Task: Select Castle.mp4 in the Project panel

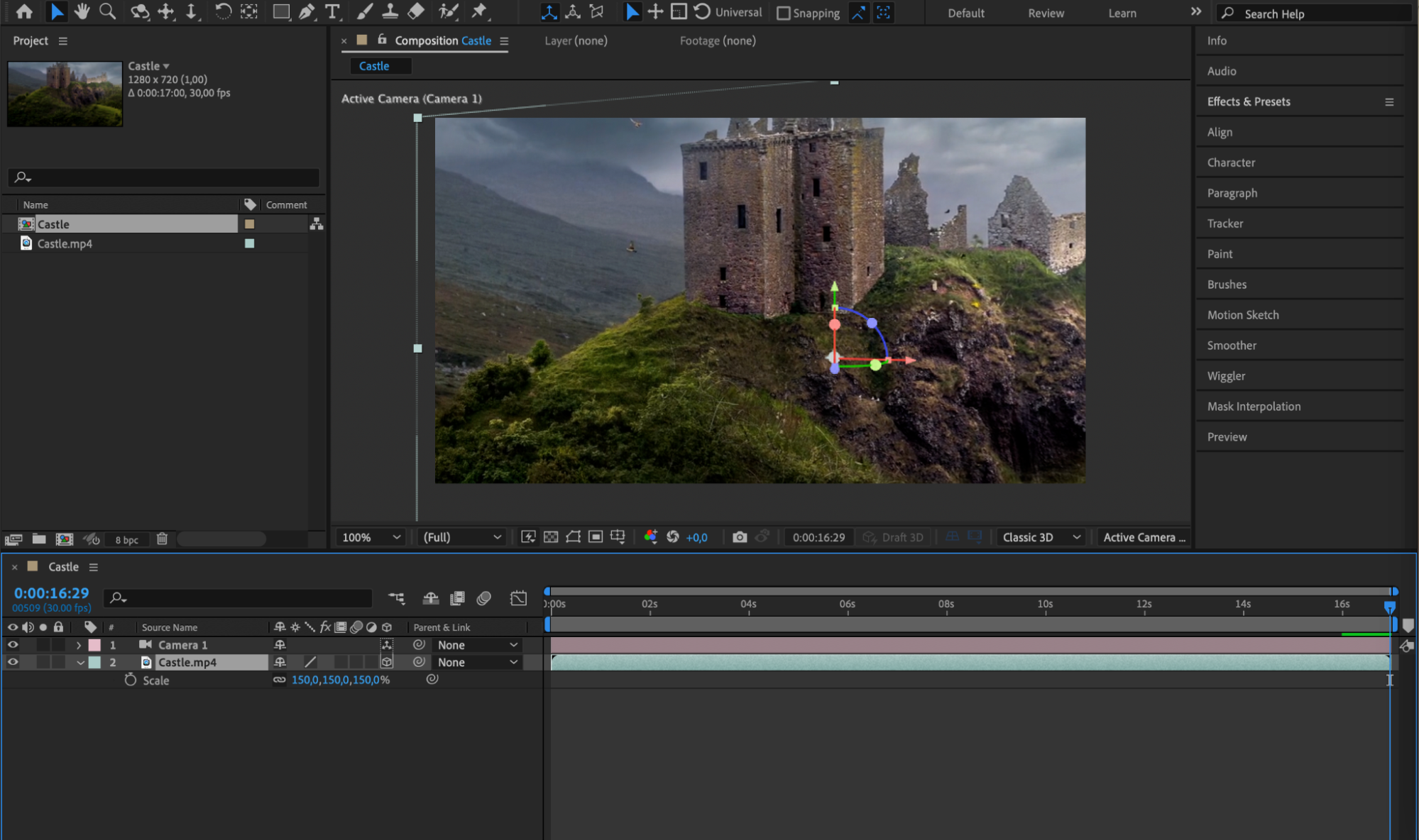Action: tap(65, 243)
